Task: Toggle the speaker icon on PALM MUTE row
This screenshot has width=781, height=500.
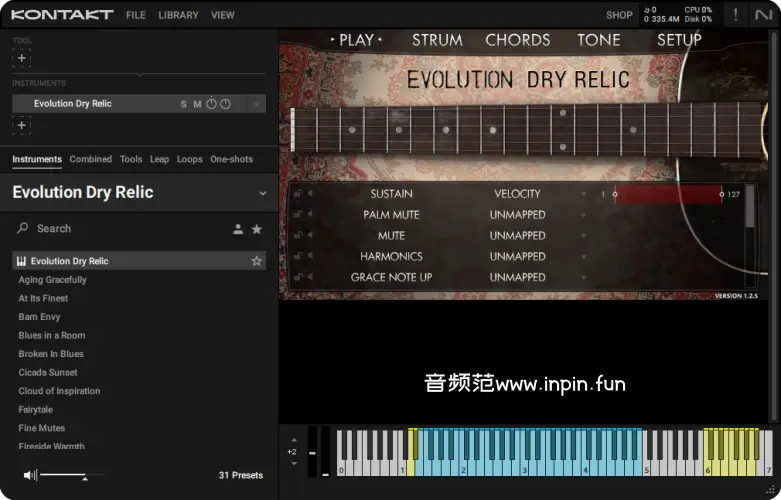Action: [x=310, y=214]
